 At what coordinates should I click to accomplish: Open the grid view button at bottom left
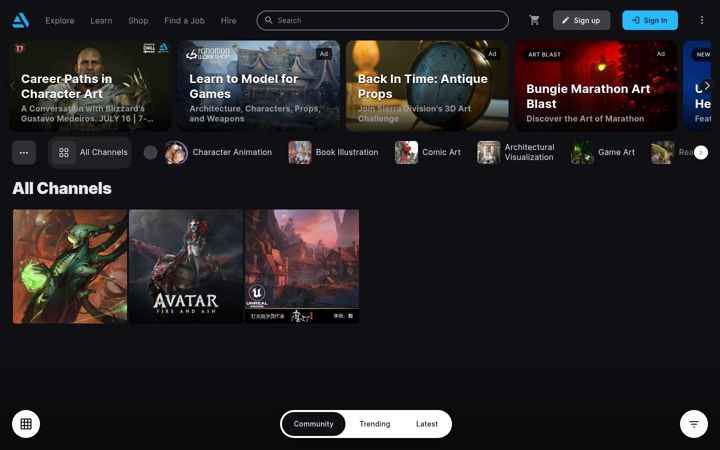pos(26,424)
